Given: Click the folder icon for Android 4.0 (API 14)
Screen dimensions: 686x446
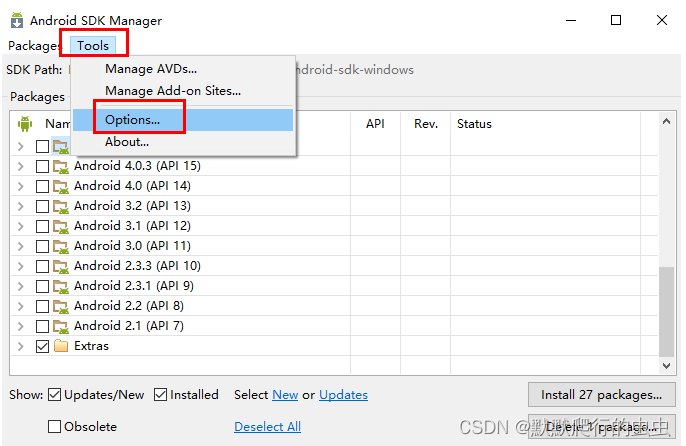Looking at the screenshot, I should point(61,186).
